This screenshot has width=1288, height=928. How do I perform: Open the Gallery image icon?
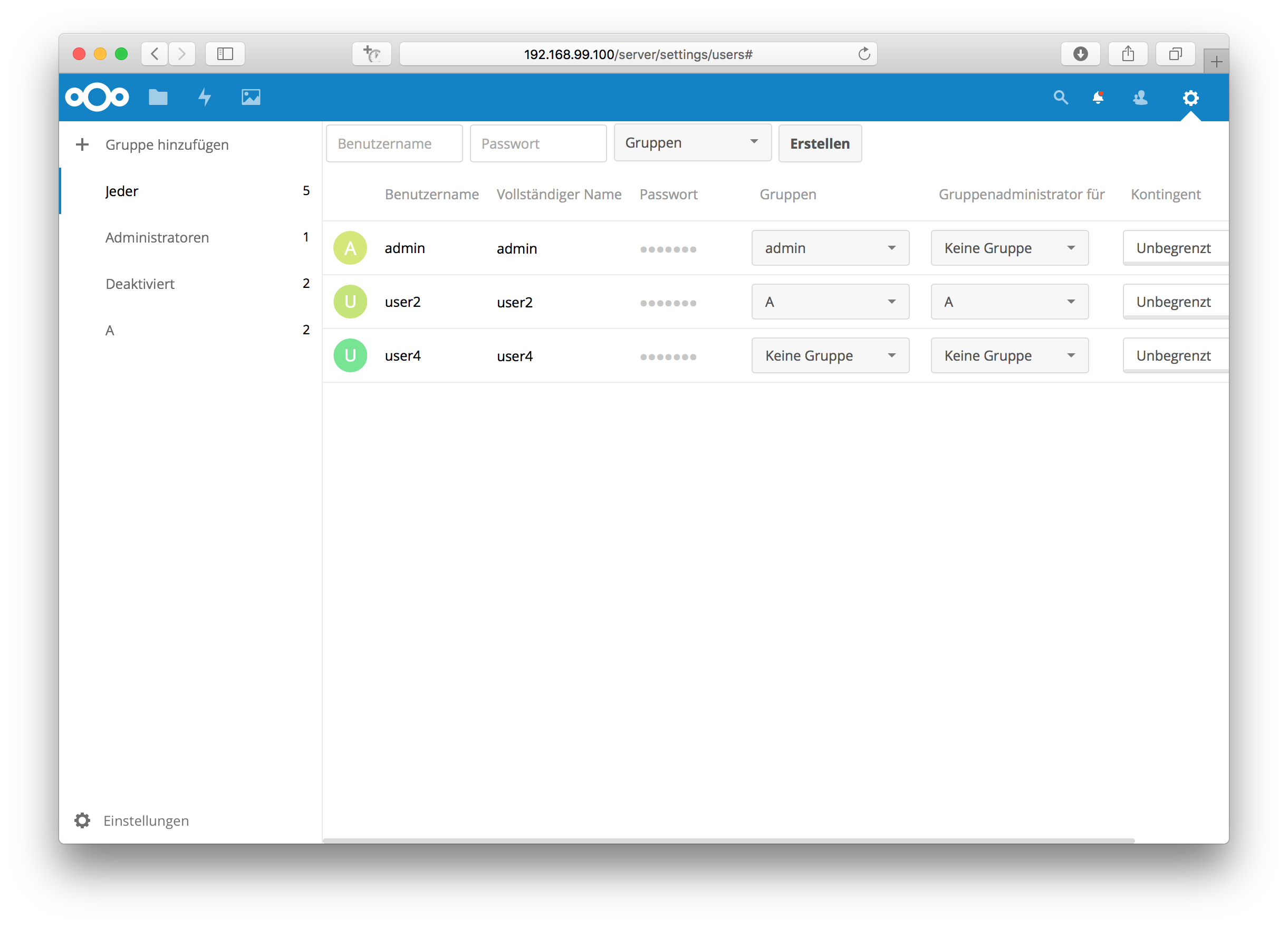[x=251, y=97]
